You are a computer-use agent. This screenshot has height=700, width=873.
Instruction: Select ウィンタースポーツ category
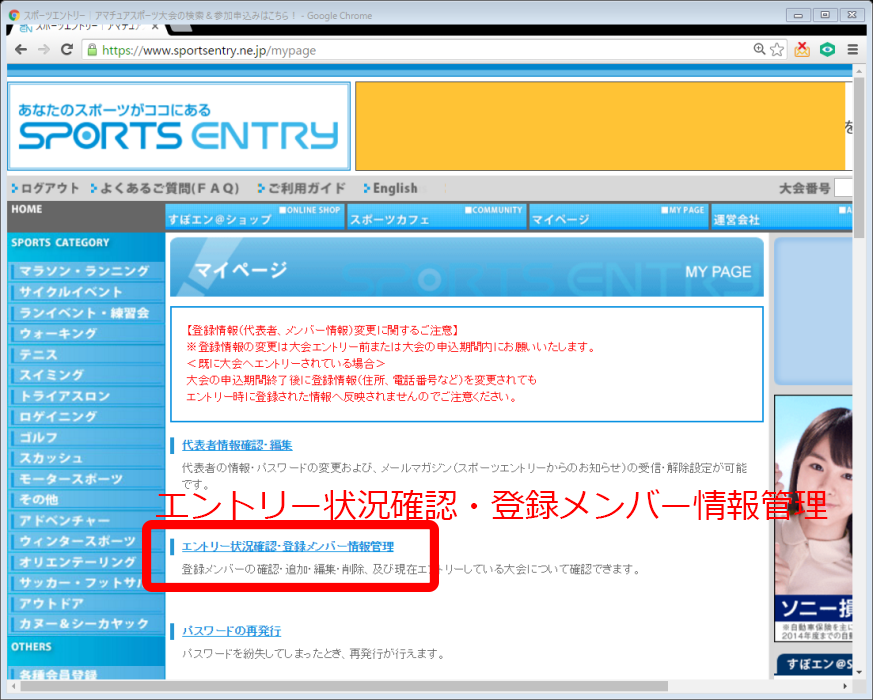(87, 541)
